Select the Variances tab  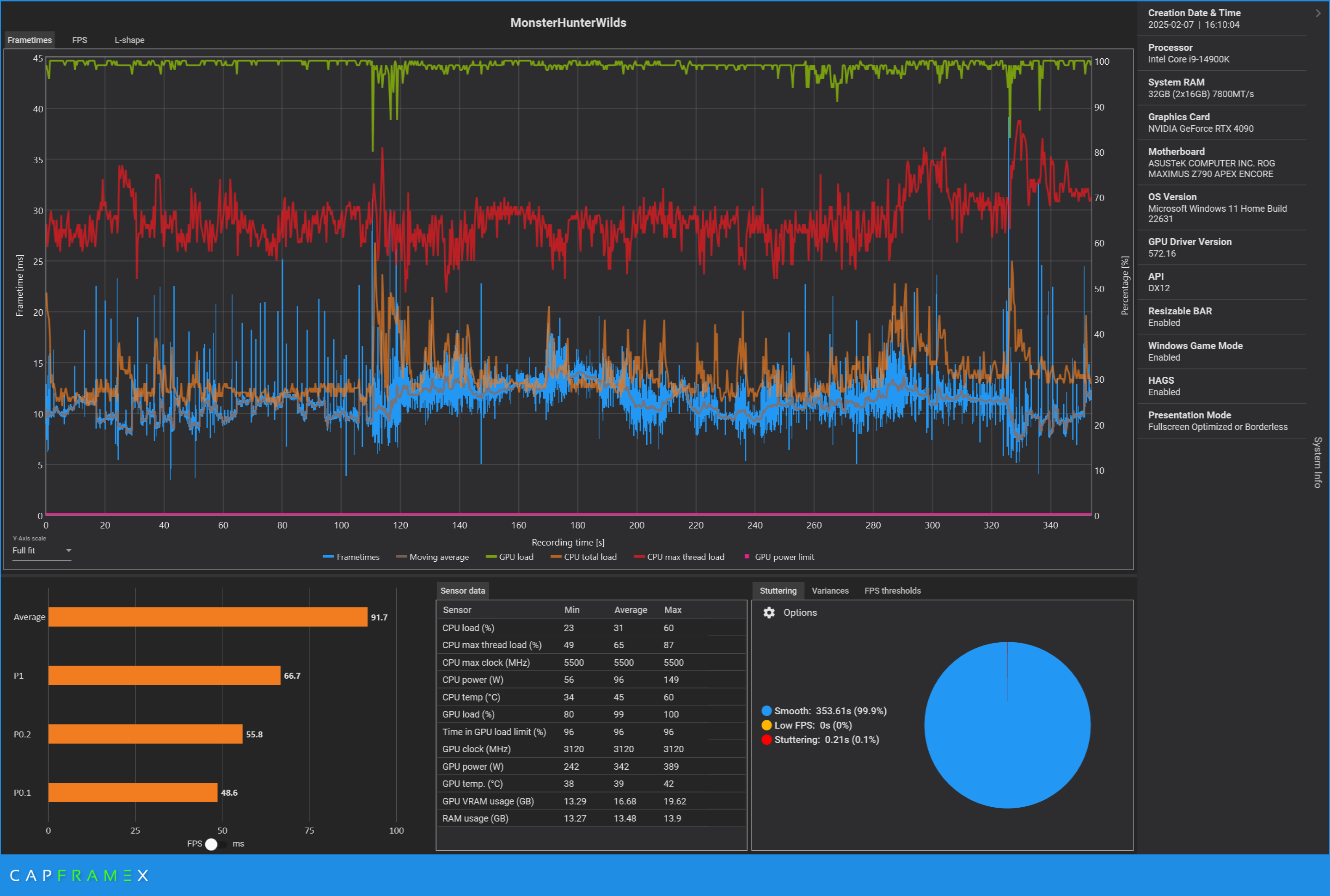click(829, 591)
